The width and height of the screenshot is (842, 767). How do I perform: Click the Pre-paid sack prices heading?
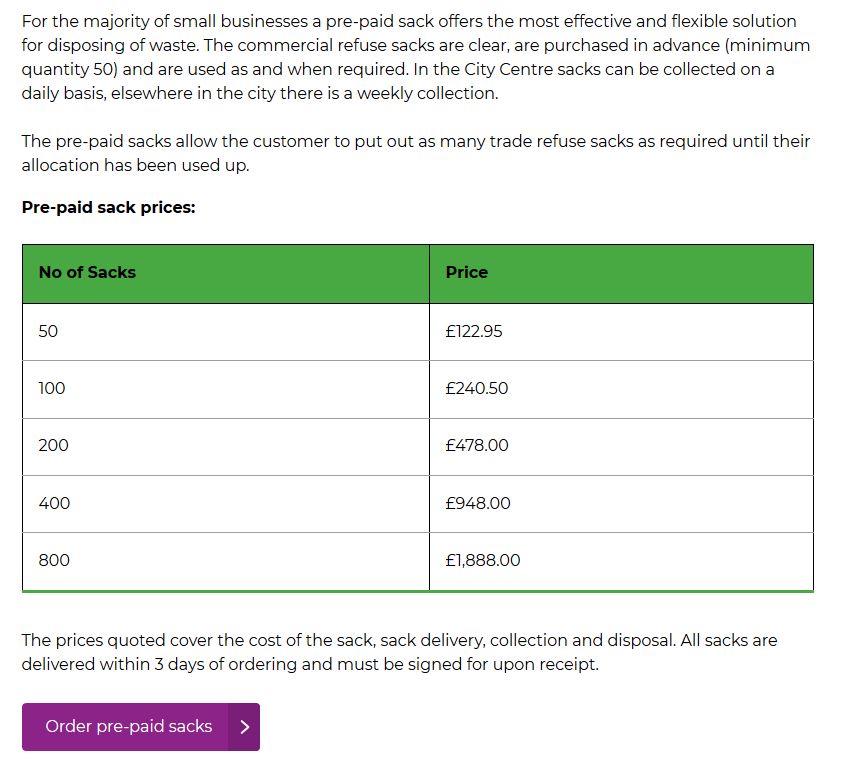[x=108, y=207]
